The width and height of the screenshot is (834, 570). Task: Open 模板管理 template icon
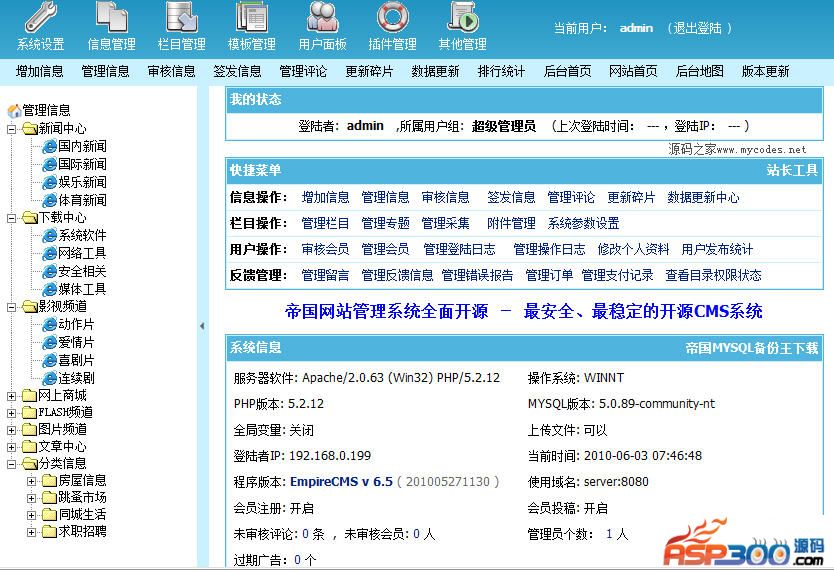click(252, 18)
